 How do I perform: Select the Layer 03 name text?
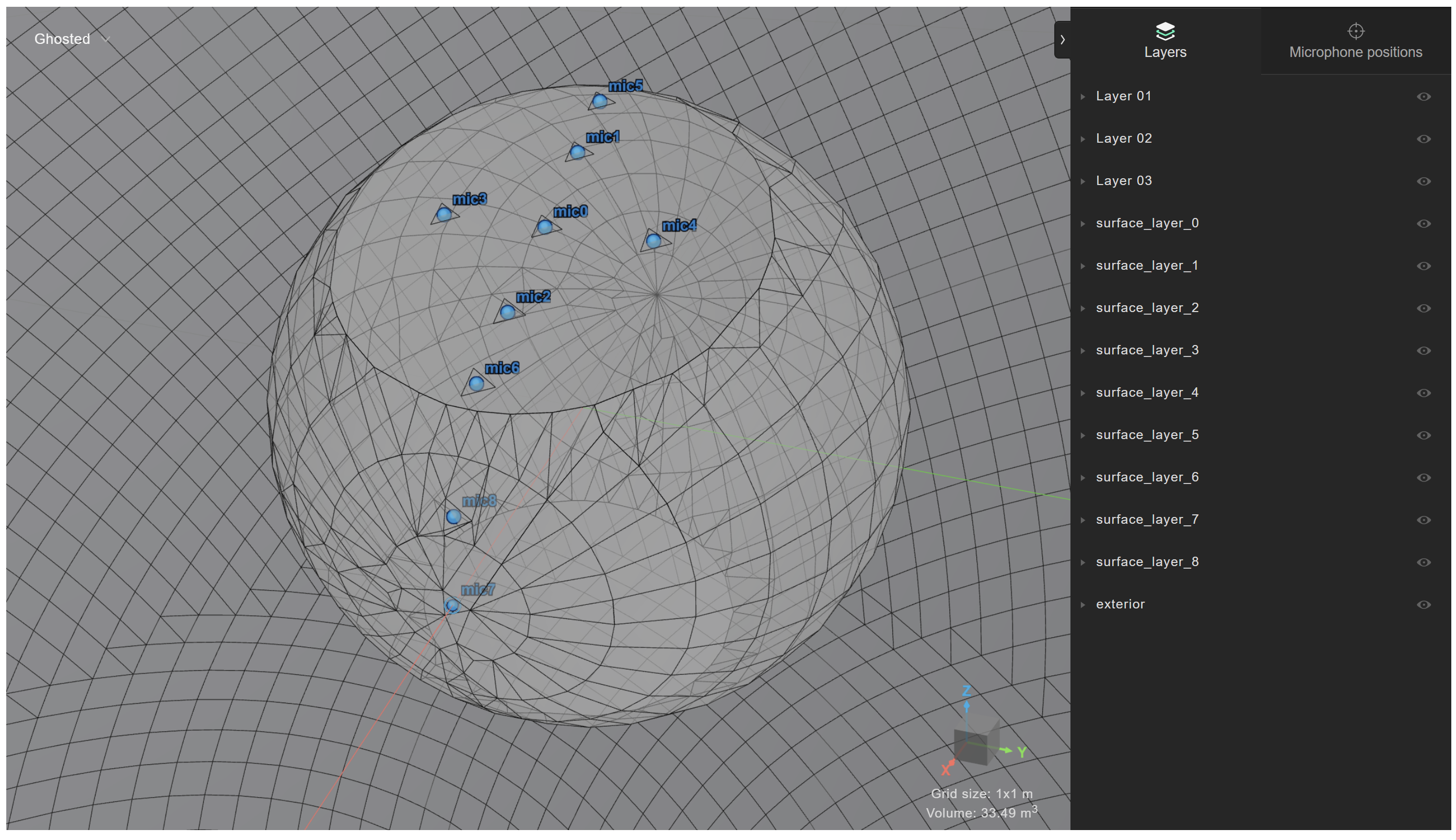1123,181
